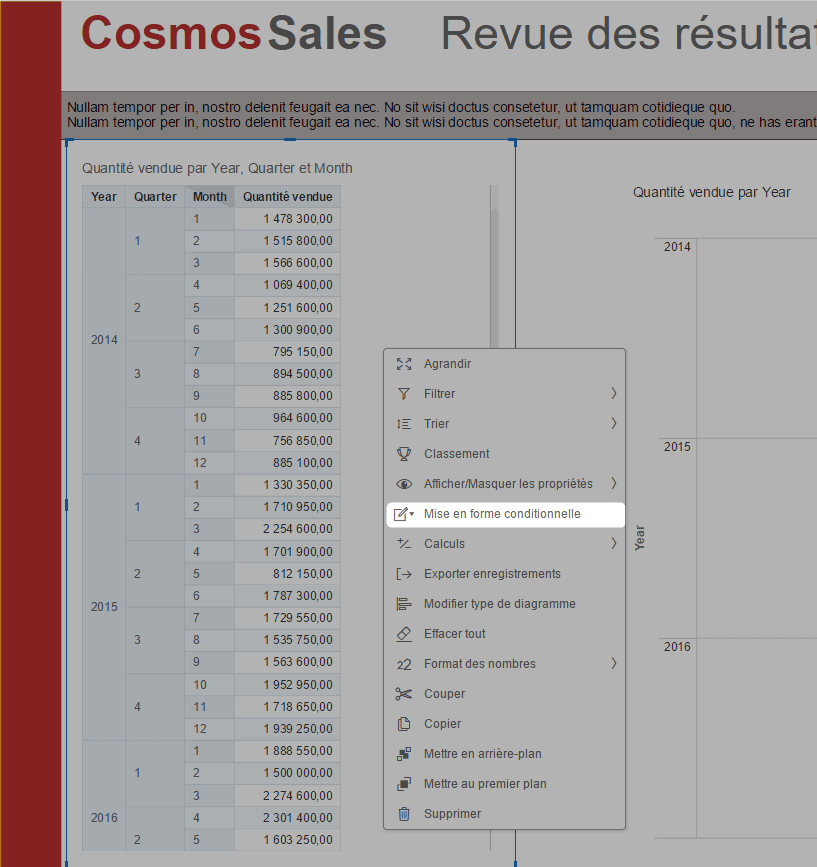
Task: Expand the Filtrer submenu arrow
Action: coord(614,393)
